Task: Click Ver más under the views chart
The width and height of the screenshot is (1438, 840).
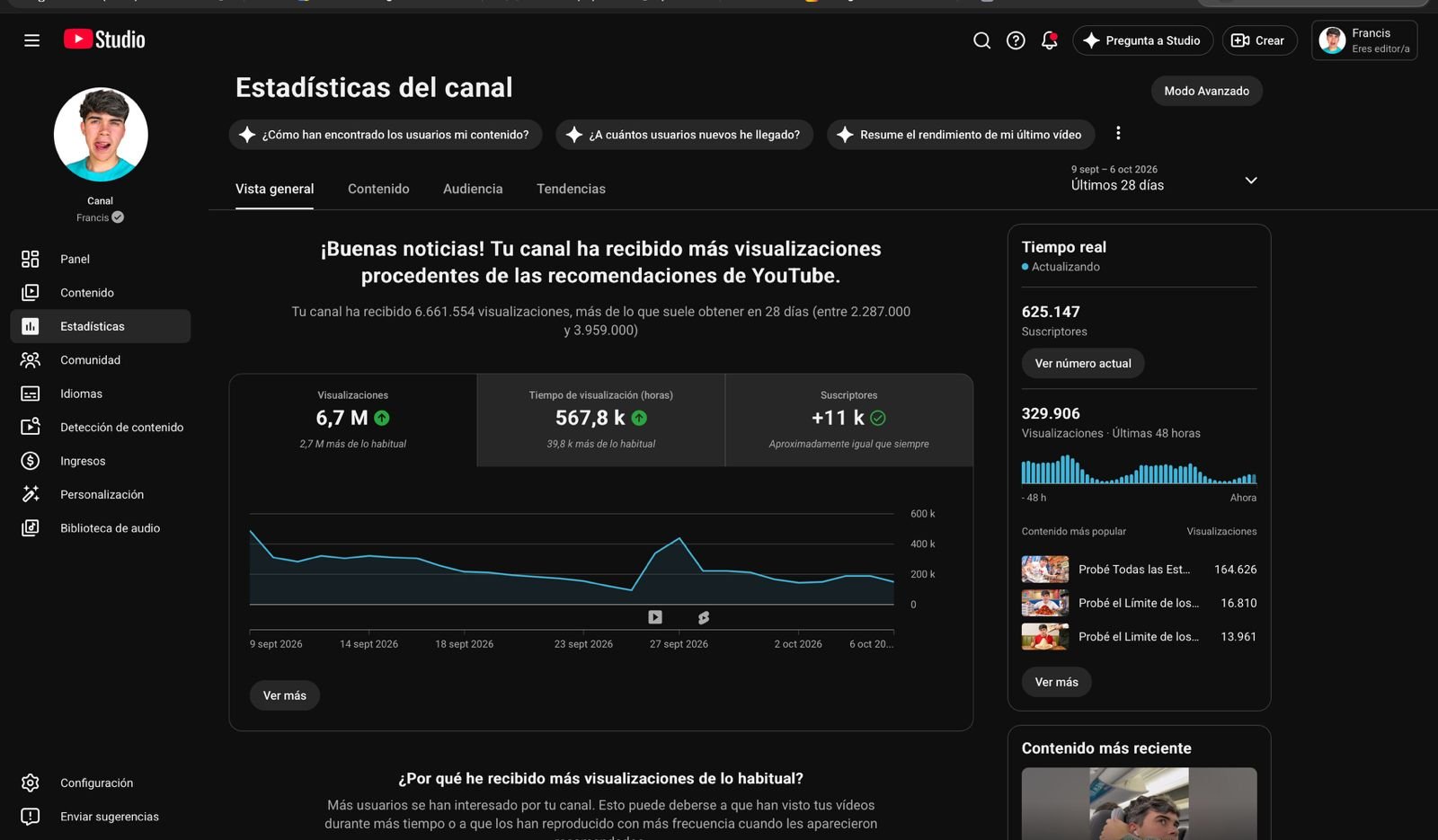Action: coord(284,695)
